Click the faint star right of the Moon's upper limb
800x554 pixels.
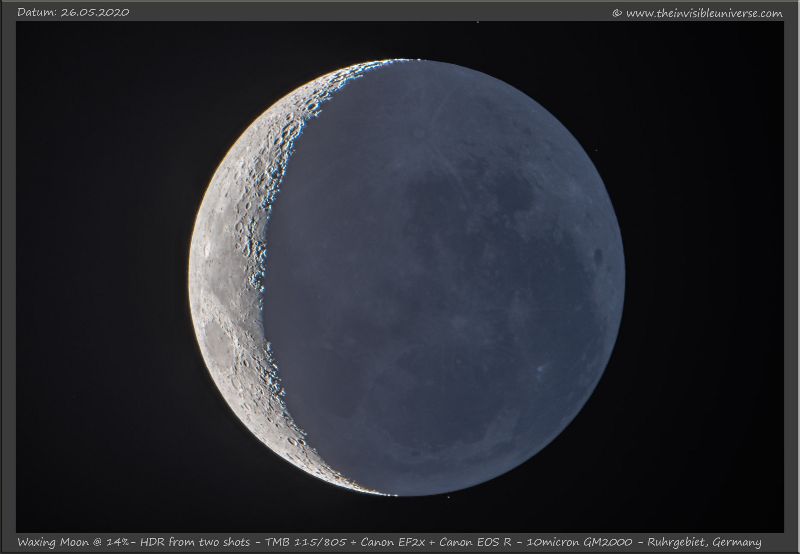click(x=596, y=152)
